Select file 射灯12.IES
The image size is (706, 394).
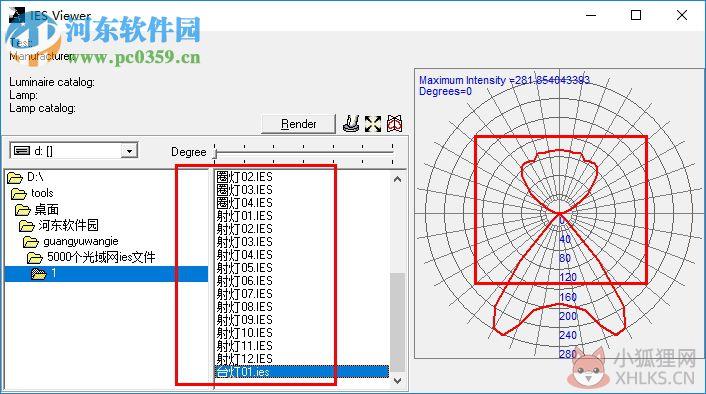[244, 359]
